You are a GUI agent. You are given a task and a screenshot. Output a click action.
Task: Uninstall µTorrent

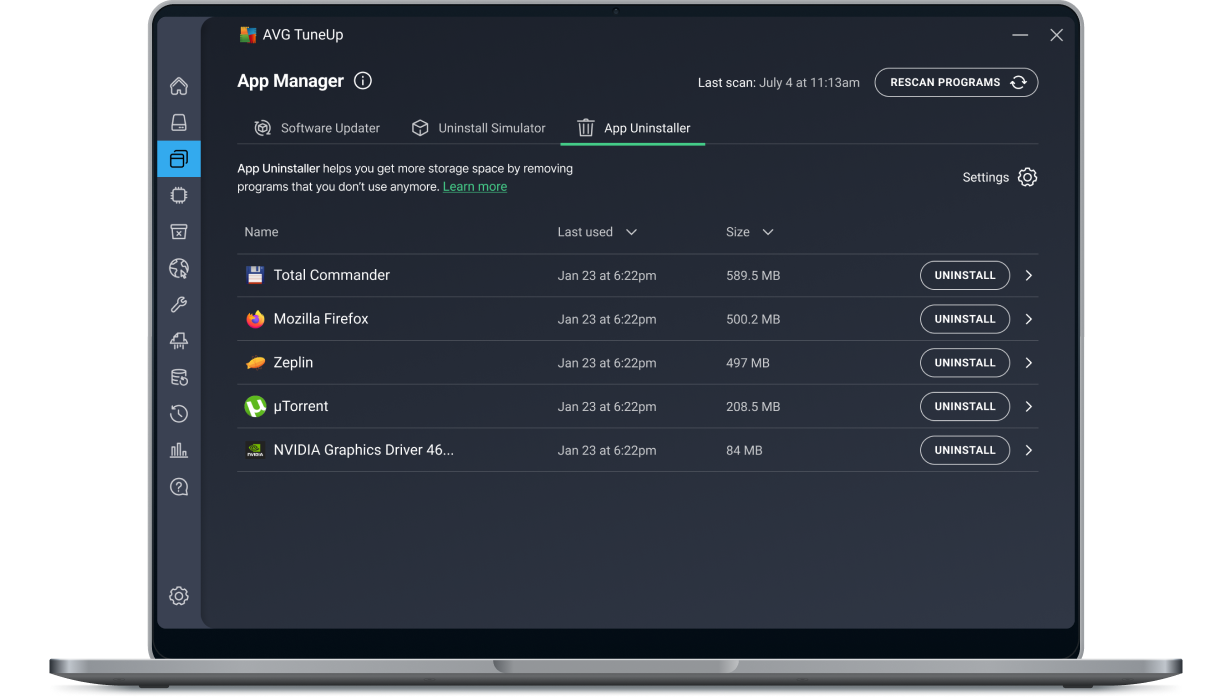click(x=965, y=406)
